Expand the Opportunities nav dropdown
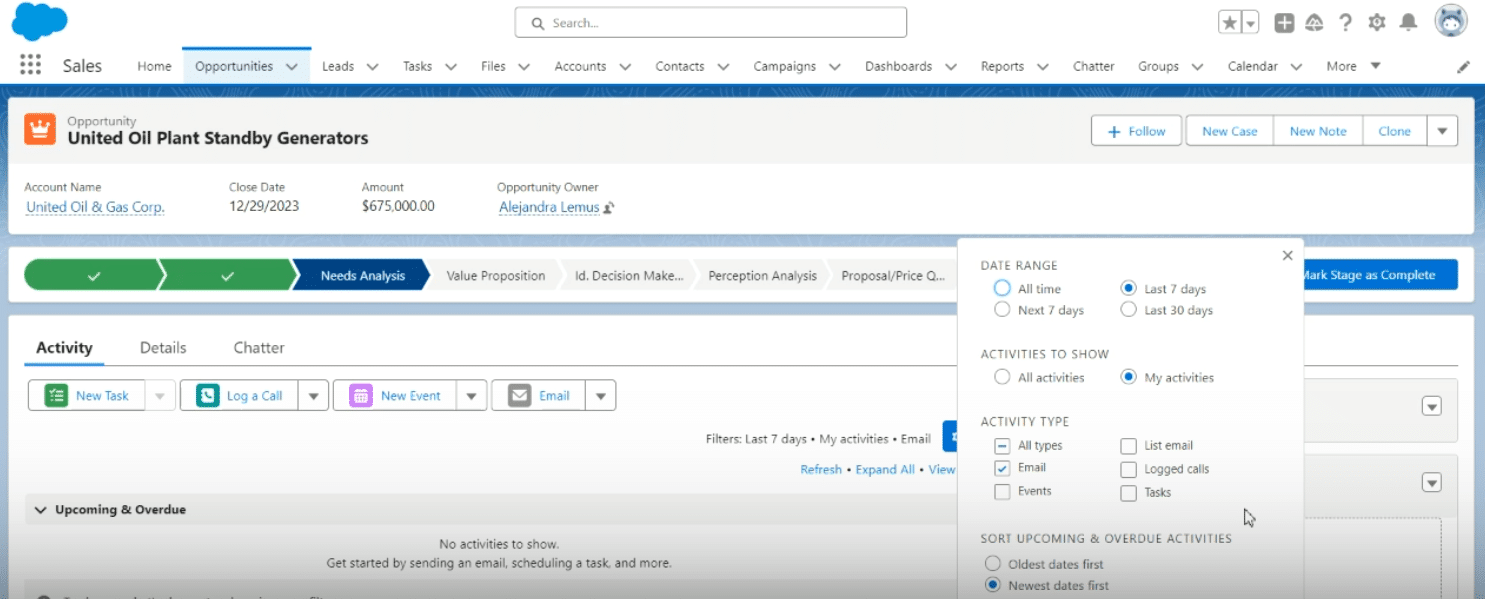Image resolution: width=1485 pixels, height=599 pixels. tap(292, 67)
